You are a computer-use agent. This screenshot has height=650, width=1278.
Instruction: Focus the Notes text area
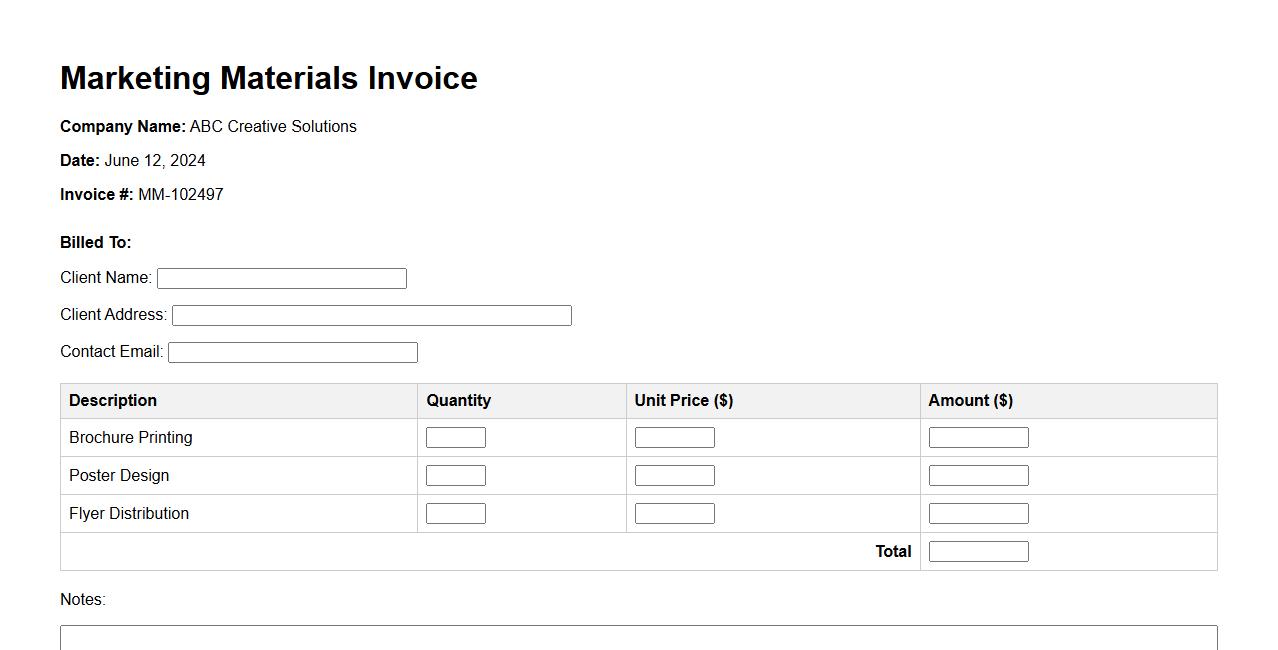pyautogui.click(x=638, y=638)
